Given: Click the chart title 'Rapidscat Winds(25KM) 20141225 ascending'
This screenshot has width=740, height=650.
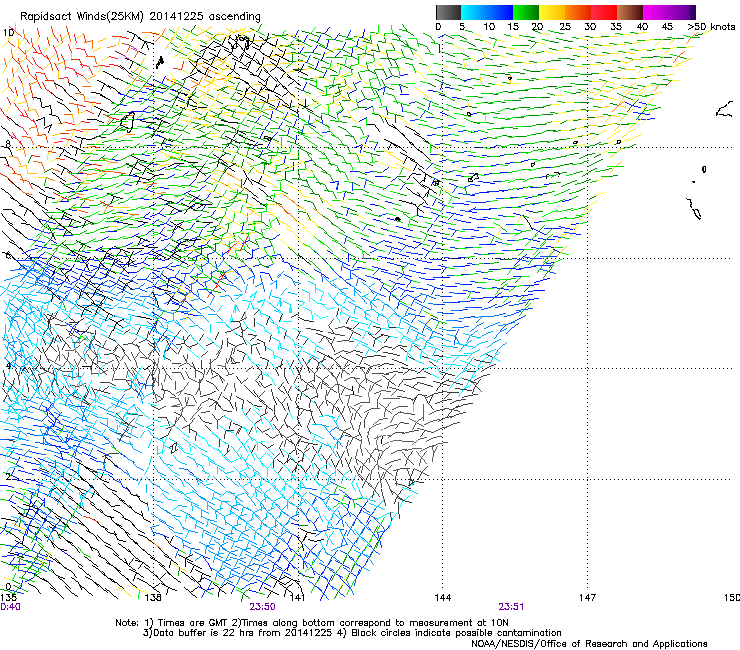Looking at the screenshot, I should pos(140,17).
